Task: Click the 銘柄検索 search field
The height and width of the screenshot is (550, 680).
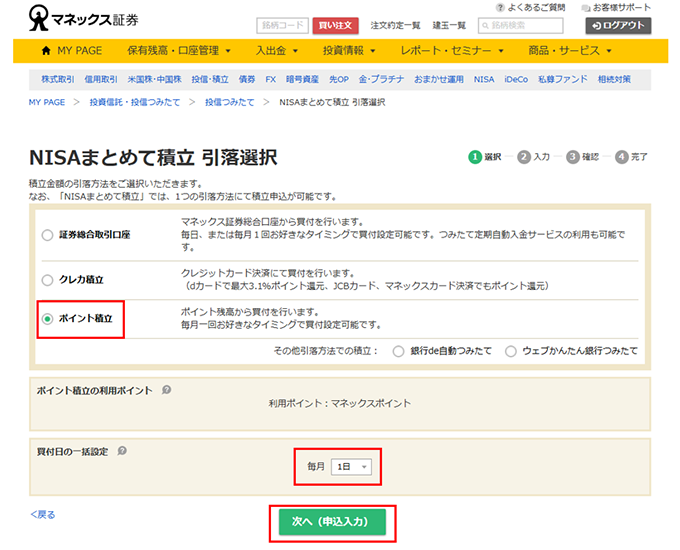Action: coord(520,26)
